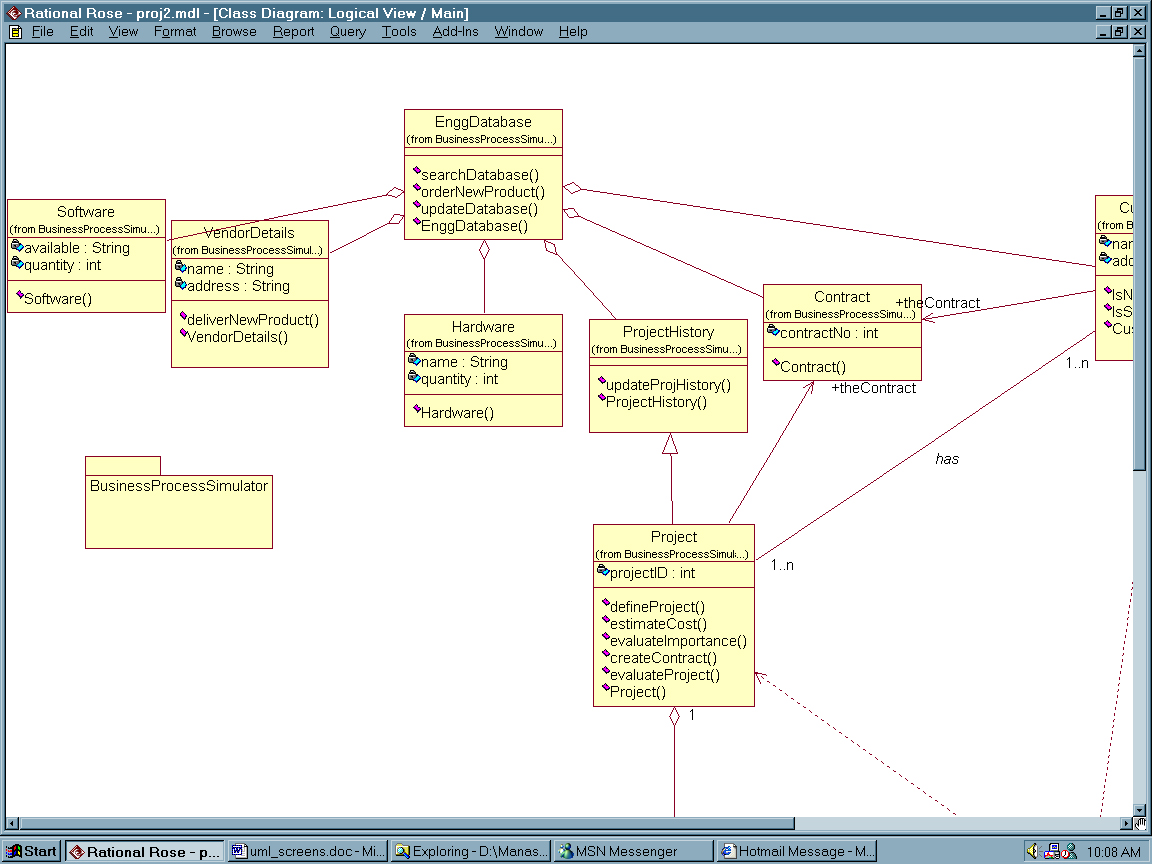Select the EnggDatabase class name
The height and width of the screenshot is (864, 1152).
(x=483, y=122)
